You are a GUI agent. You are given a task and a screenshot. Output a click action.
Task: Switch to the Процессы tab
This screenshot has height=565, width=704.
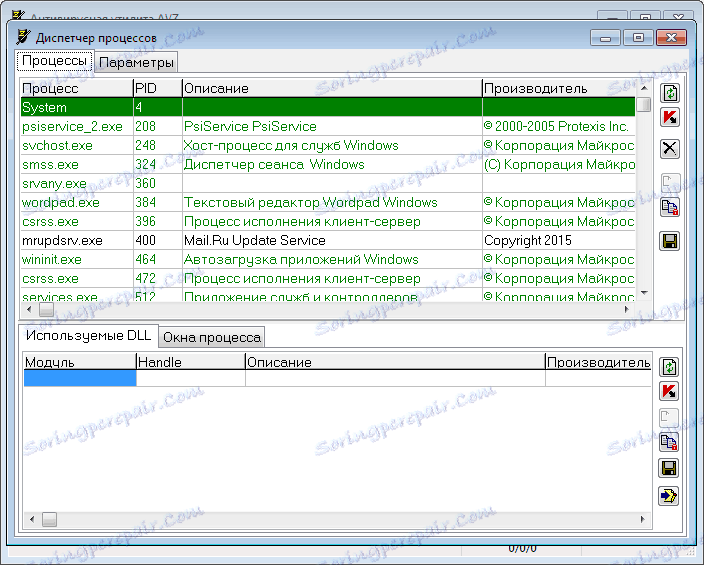54,61
